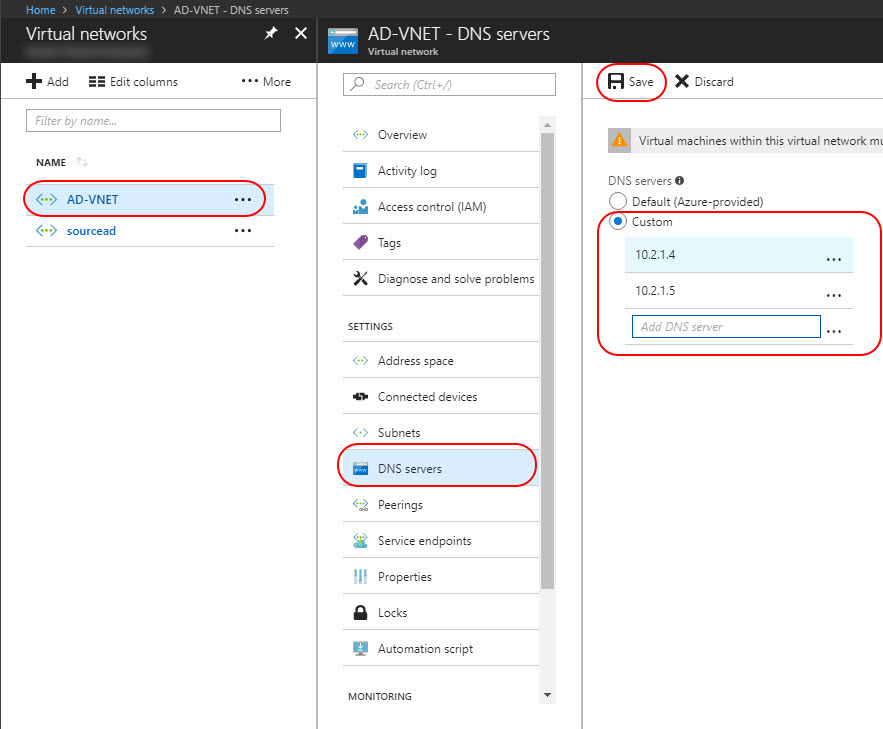Click the Locks padlock icon
The width and height of the screenshot is (883, 729).
click(x=360, y=612)
